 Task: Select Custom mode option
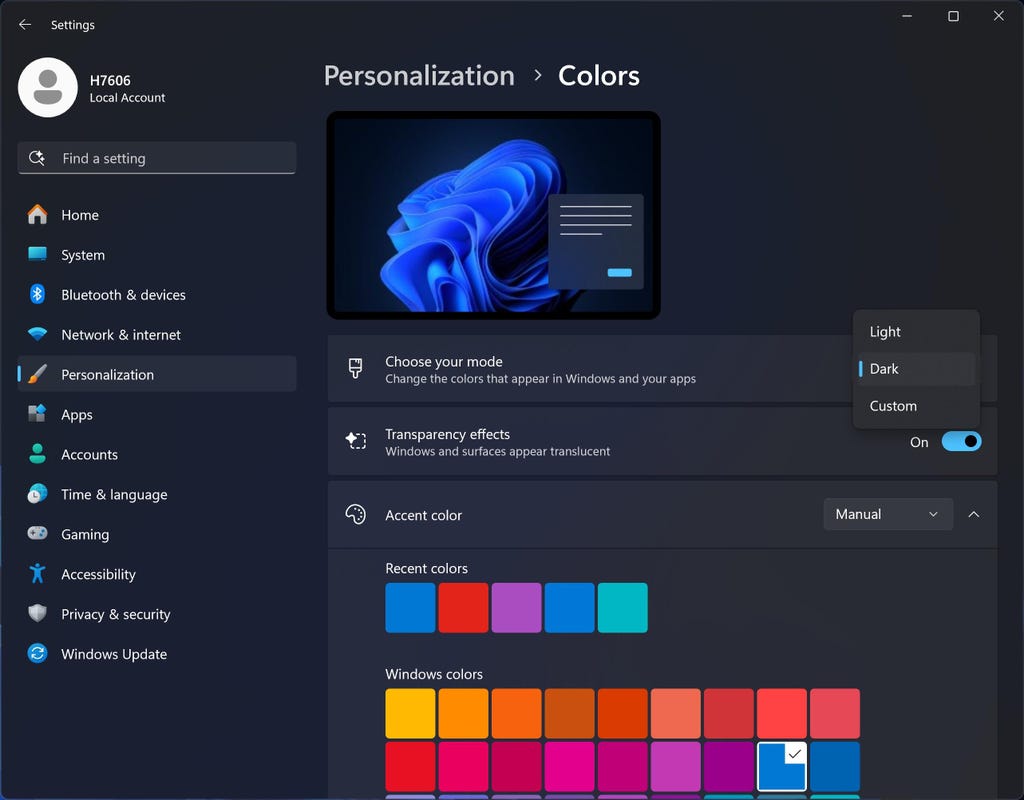point(916,406)
